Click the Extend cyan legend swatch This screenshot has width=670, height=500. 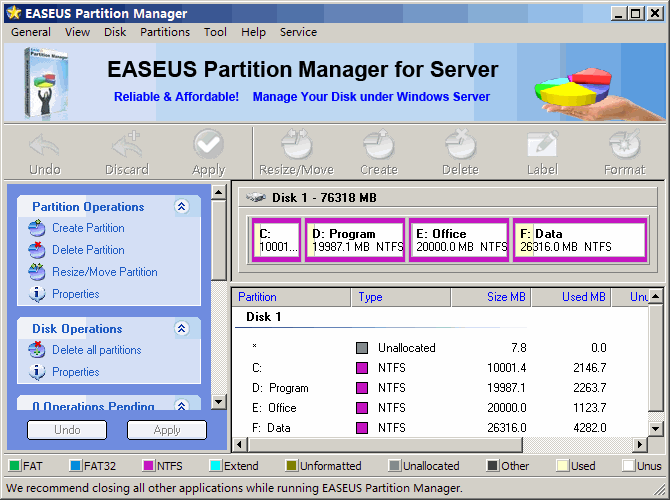click(x=215, y=465)
